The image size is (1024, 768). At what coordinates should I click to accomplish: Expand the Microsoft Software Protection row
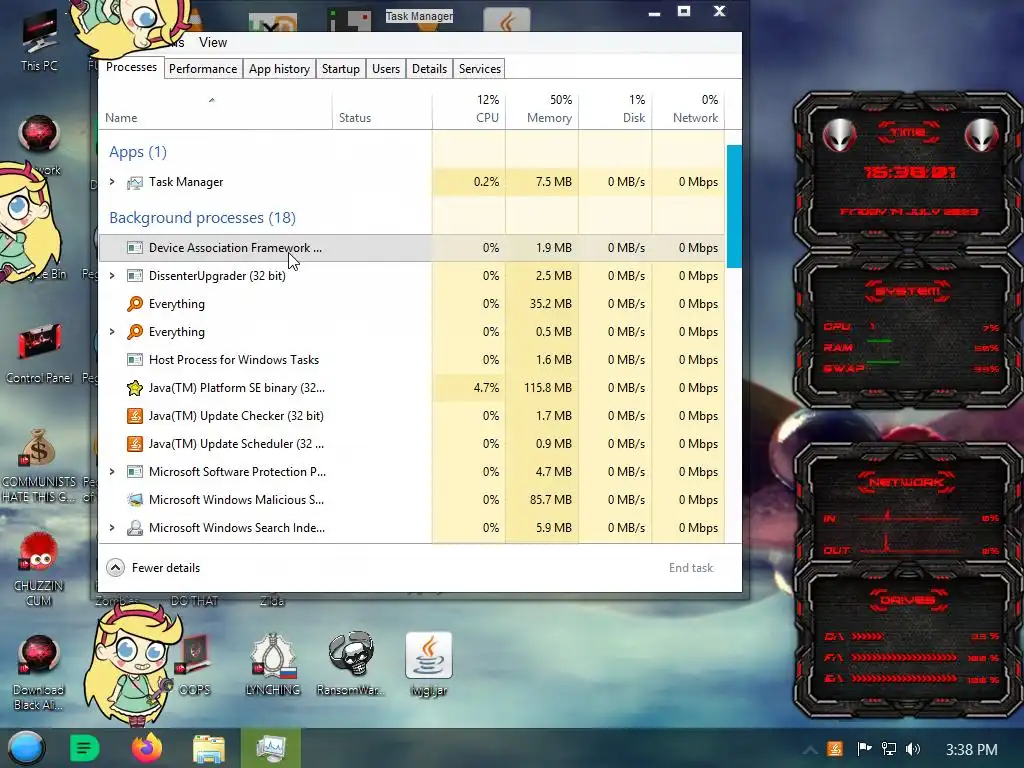pyautogui.click(x=112, y=472)
